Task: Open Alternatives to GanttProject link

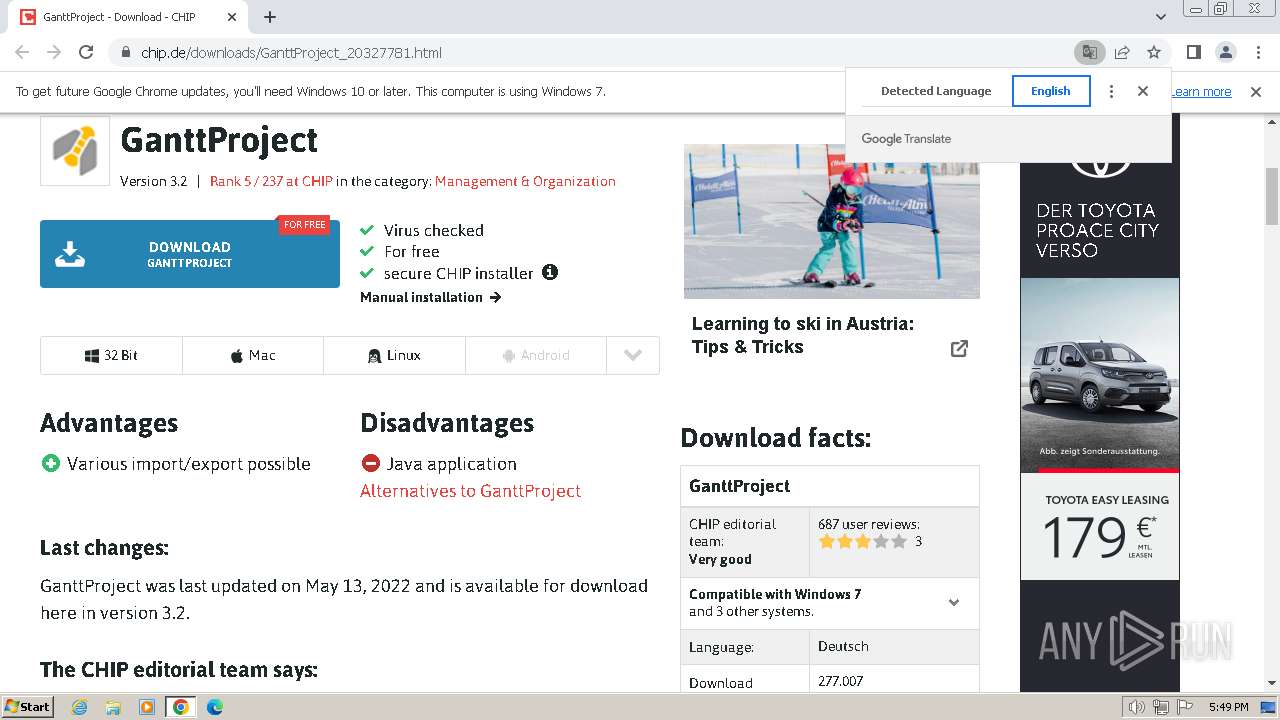Action: point(470,491)
